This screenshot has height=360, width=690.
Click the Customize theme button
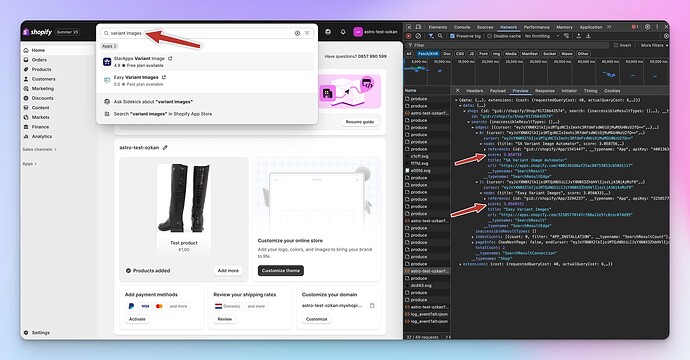[x=281, y=271]
